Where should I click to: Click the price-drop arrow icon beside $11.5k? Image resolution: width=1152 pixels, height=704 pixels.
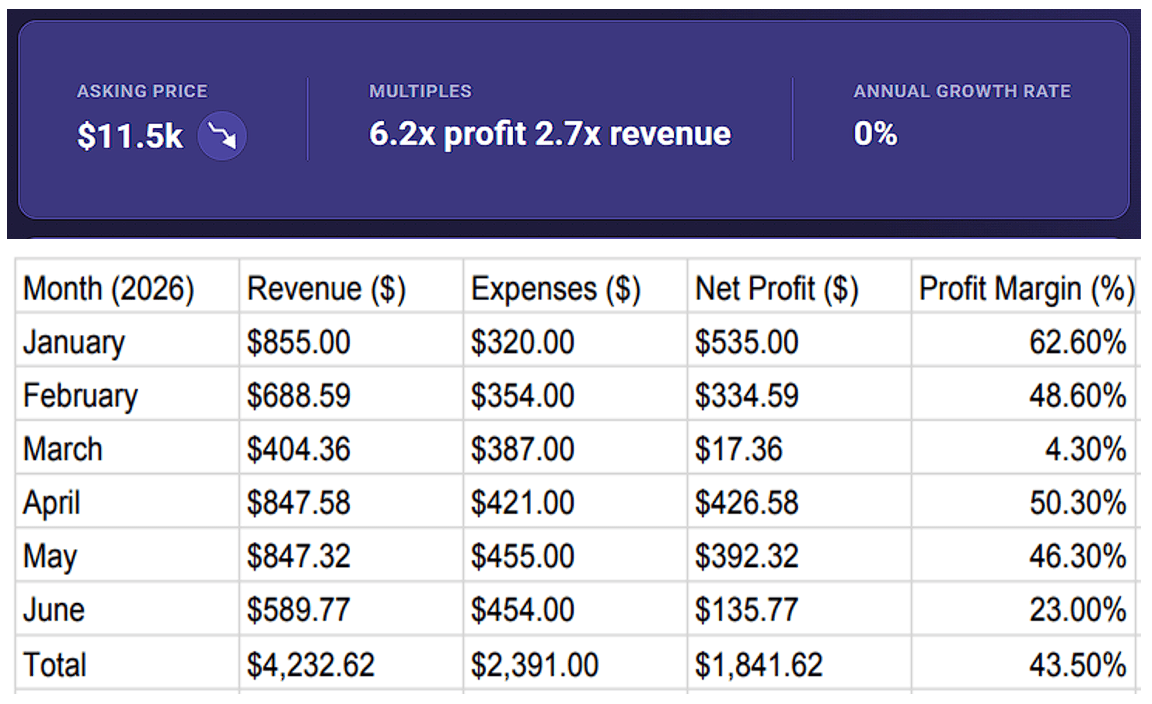point(222,136)
